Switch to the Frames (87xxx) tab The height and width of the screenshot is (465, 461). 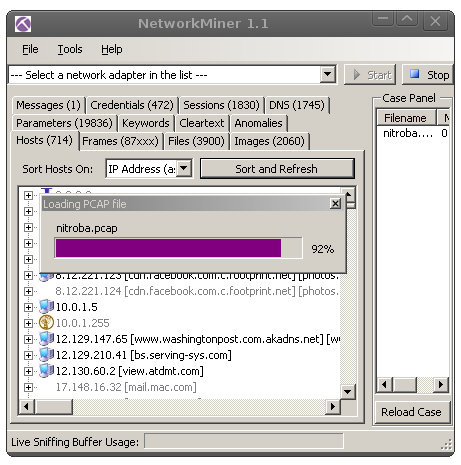[x=120, y=141]
